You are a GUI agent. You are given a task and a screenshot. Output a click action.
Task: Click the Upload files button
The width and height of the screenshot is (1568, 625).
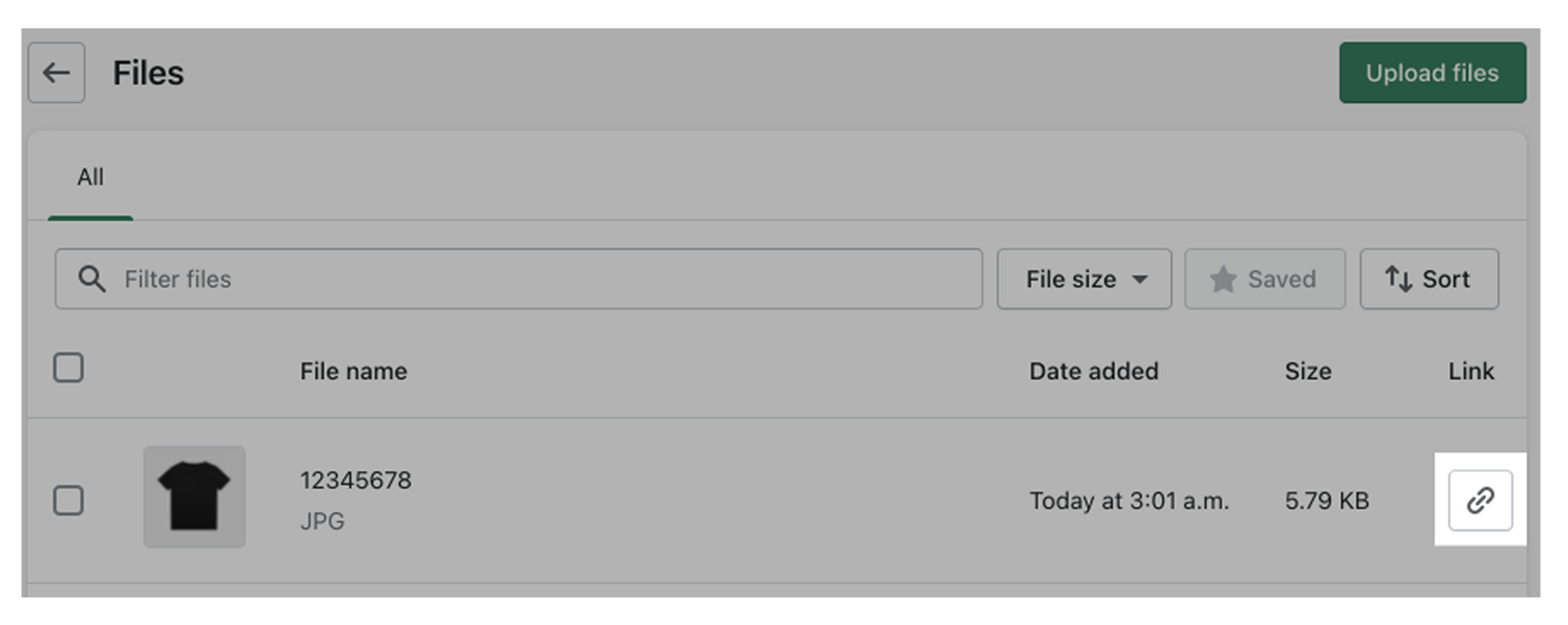1432,72
